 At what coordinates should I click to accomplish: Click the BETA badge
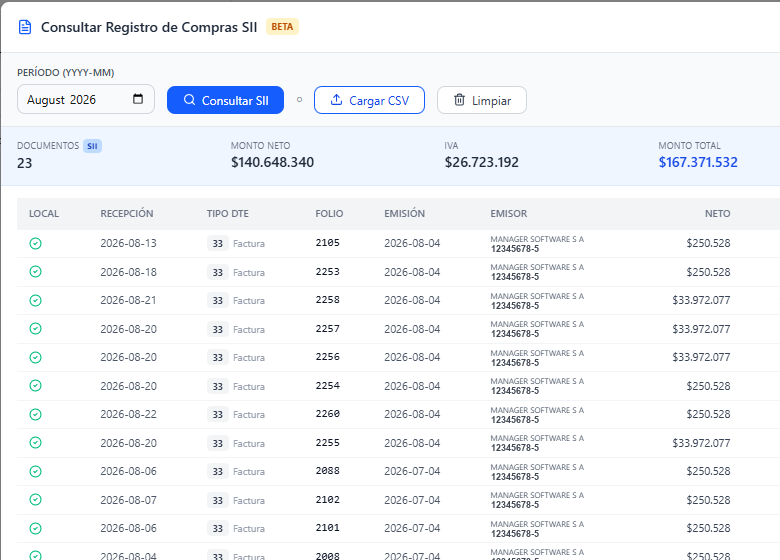coord(282,27)
